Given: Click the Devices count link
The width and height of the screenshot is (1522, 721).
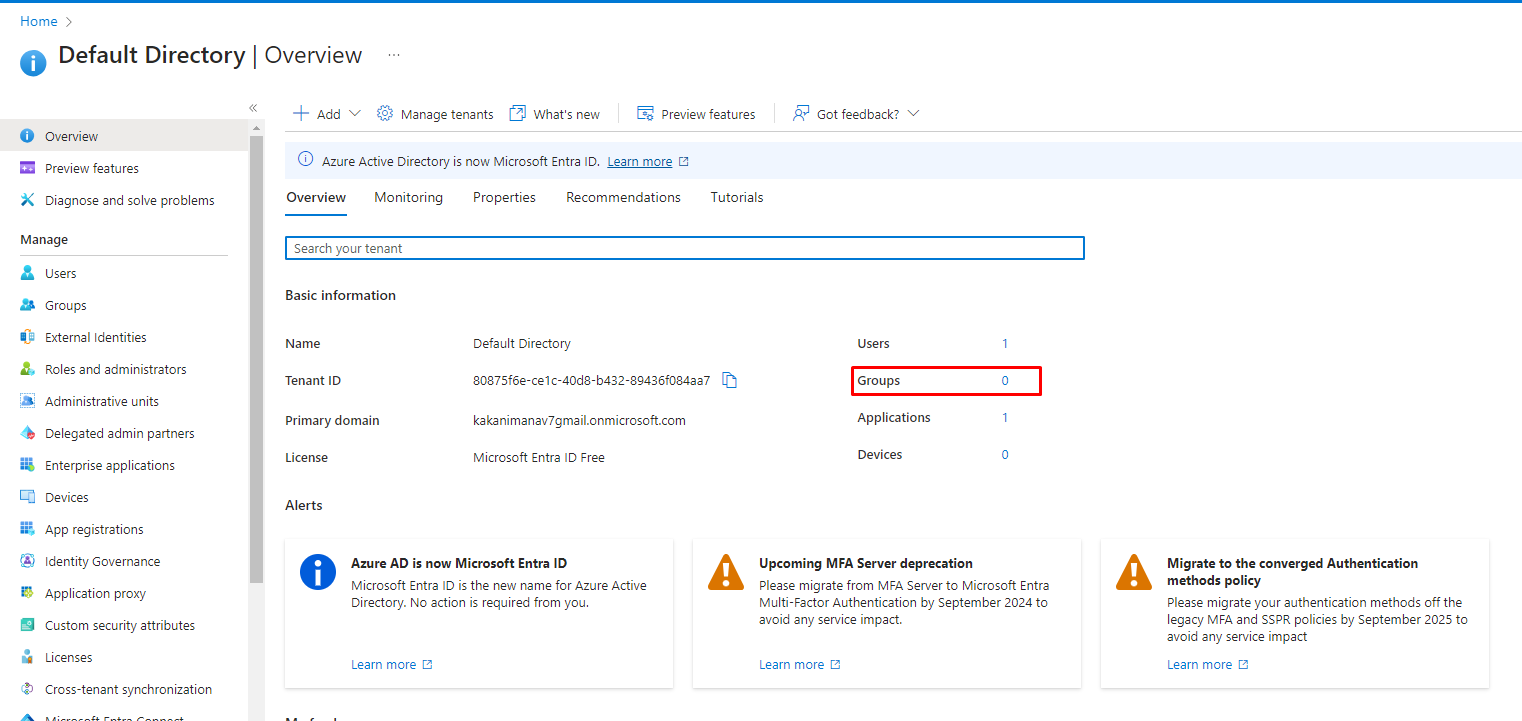Looking at the screenshot, I should coord(1005,454).
